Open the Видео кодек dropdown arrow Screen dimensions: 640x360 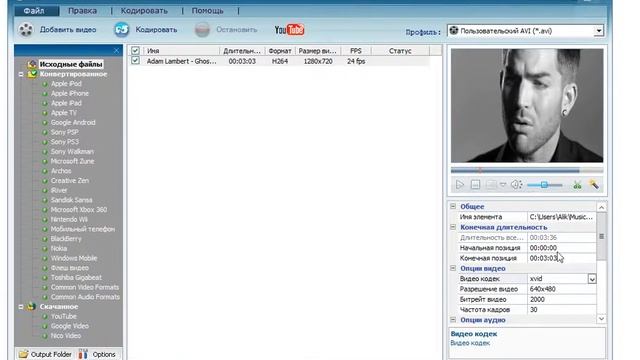592,279
